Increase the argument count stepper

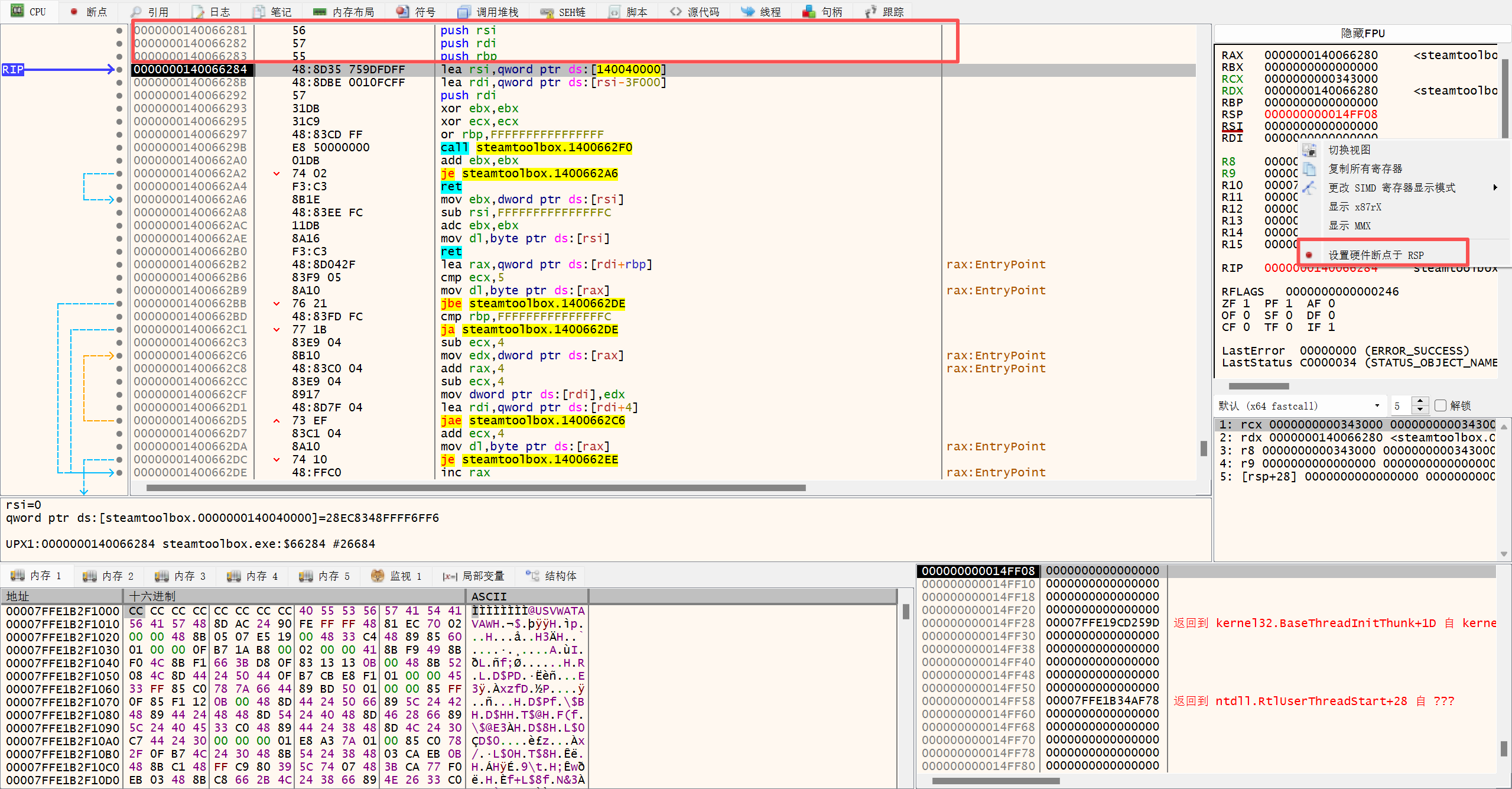click(x=1420, y=401)
